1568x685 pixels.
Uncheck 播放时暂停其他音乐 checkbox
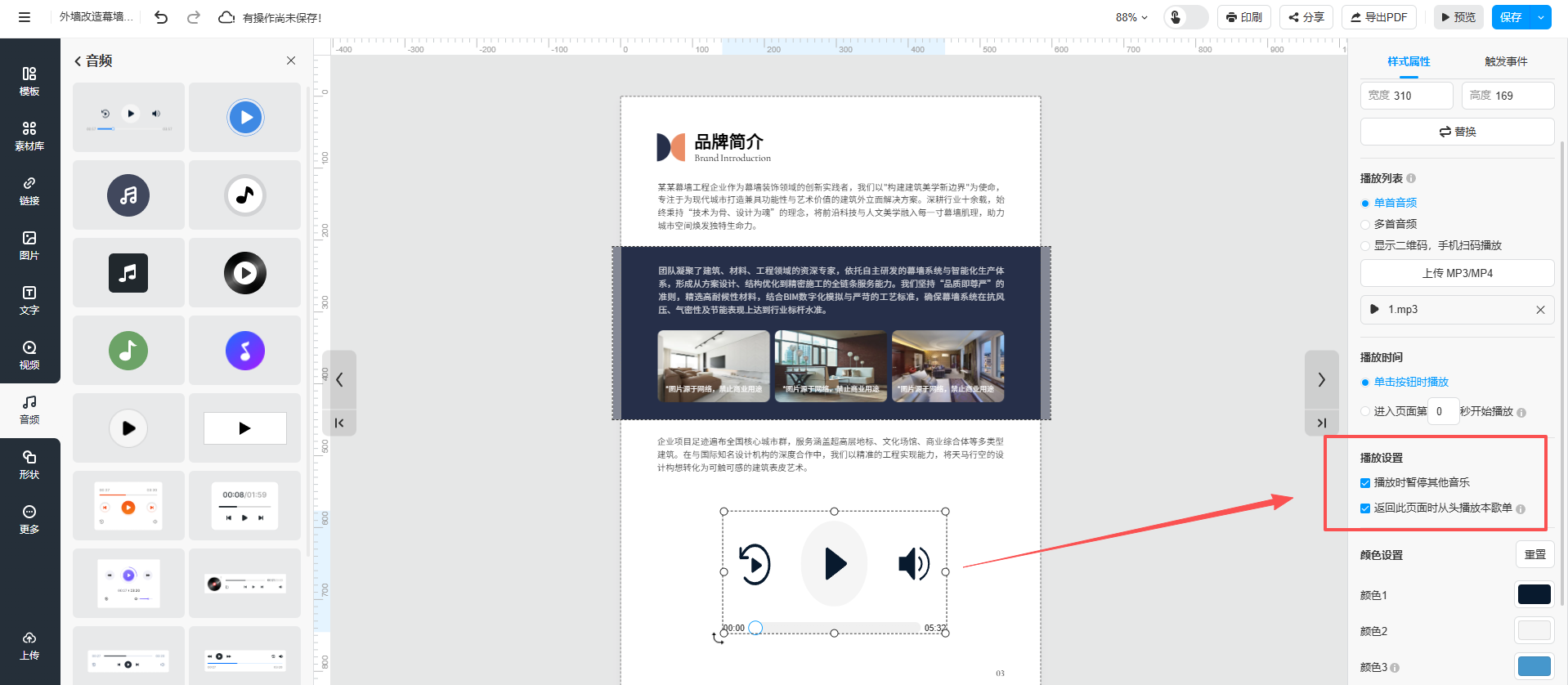[x=1365, y=483]
